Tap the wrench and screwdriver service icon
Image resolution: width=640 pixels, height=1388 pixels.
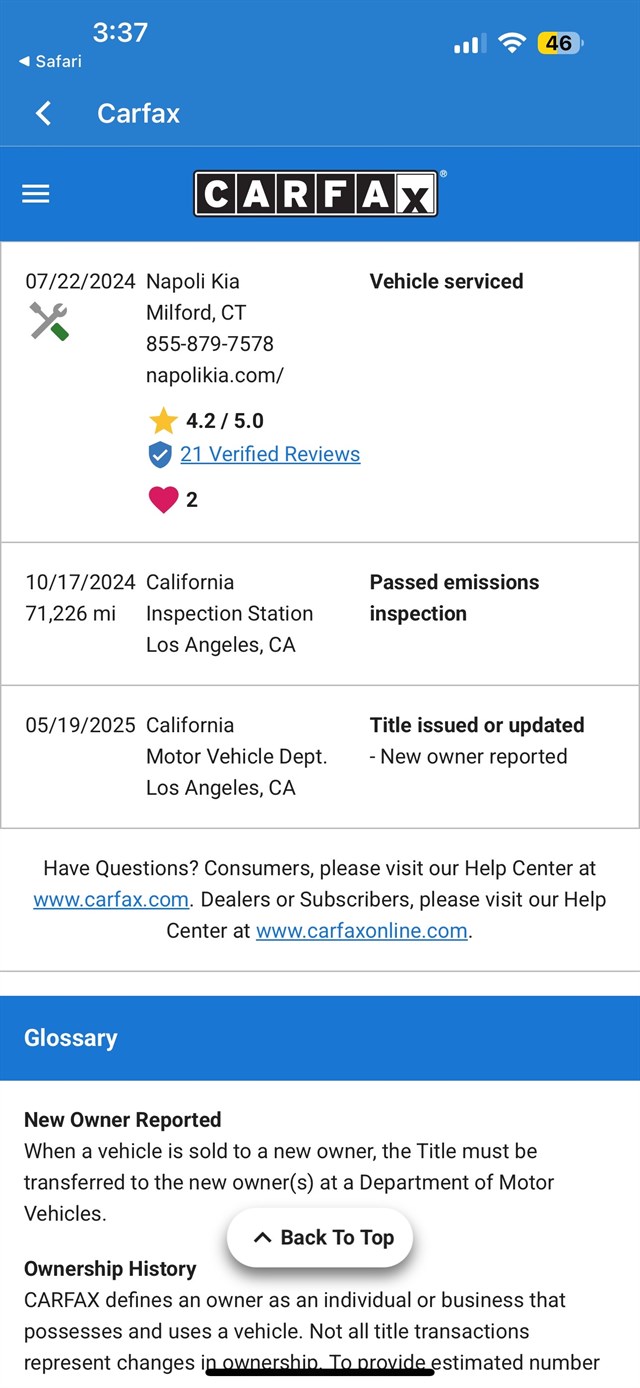[x=49, y=322]
